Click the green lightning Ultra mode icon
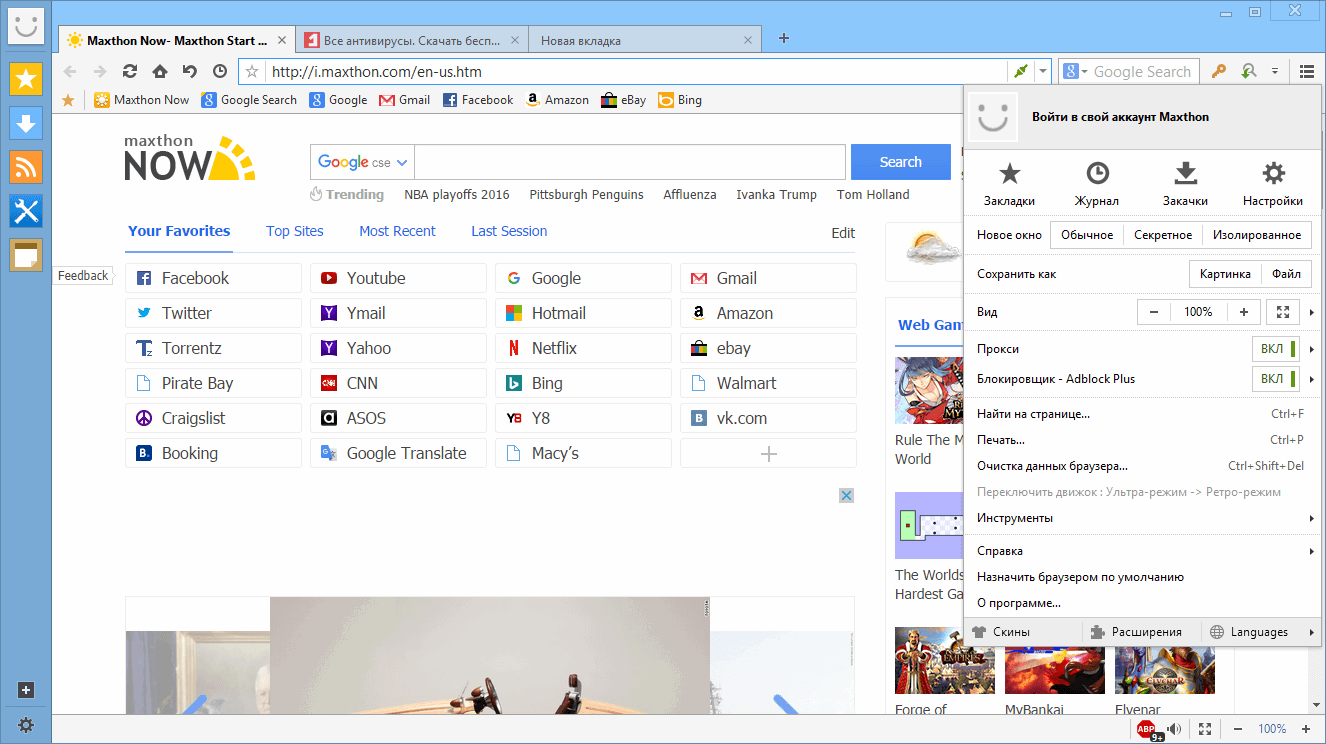Viewport: 1326px width, 744px height. coord(1020,71)
